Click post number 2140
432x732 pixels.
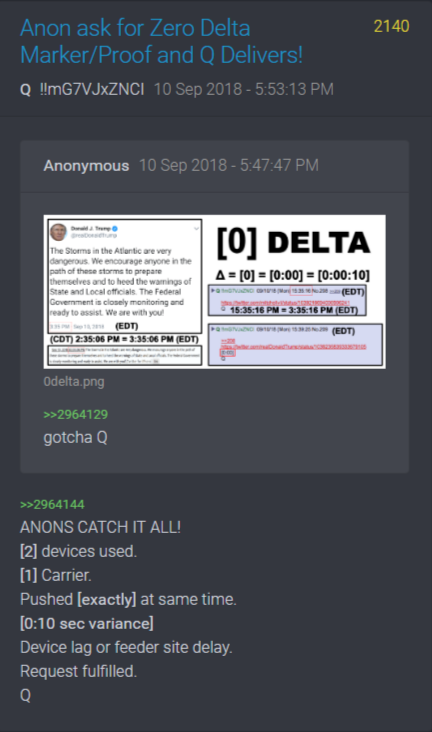pyautogui.click(x=391, y=27)
